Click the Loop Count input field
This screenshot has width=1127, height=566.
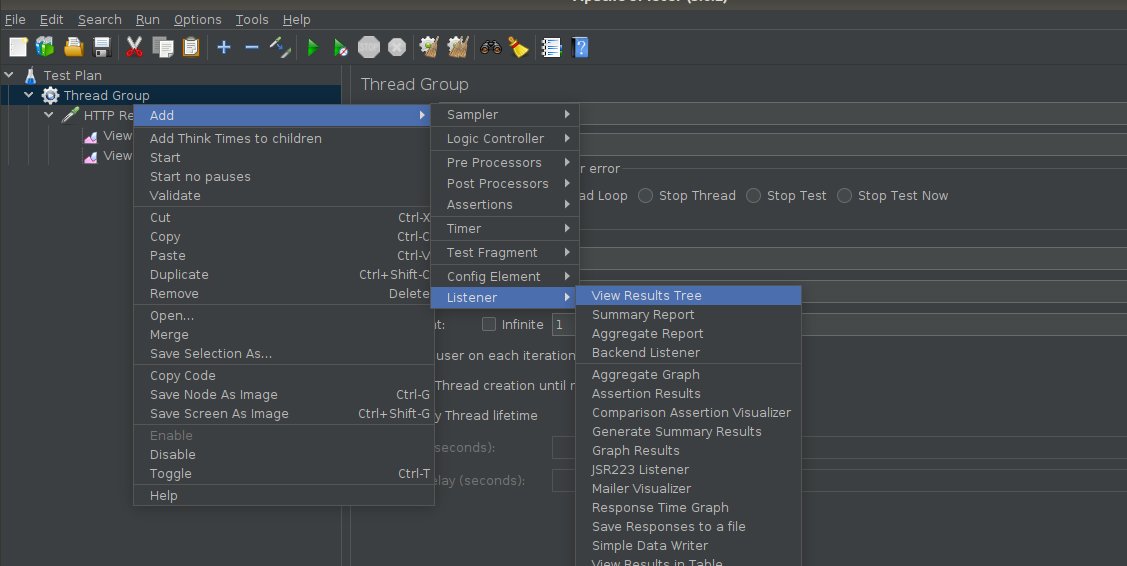(x=563, y=324)
